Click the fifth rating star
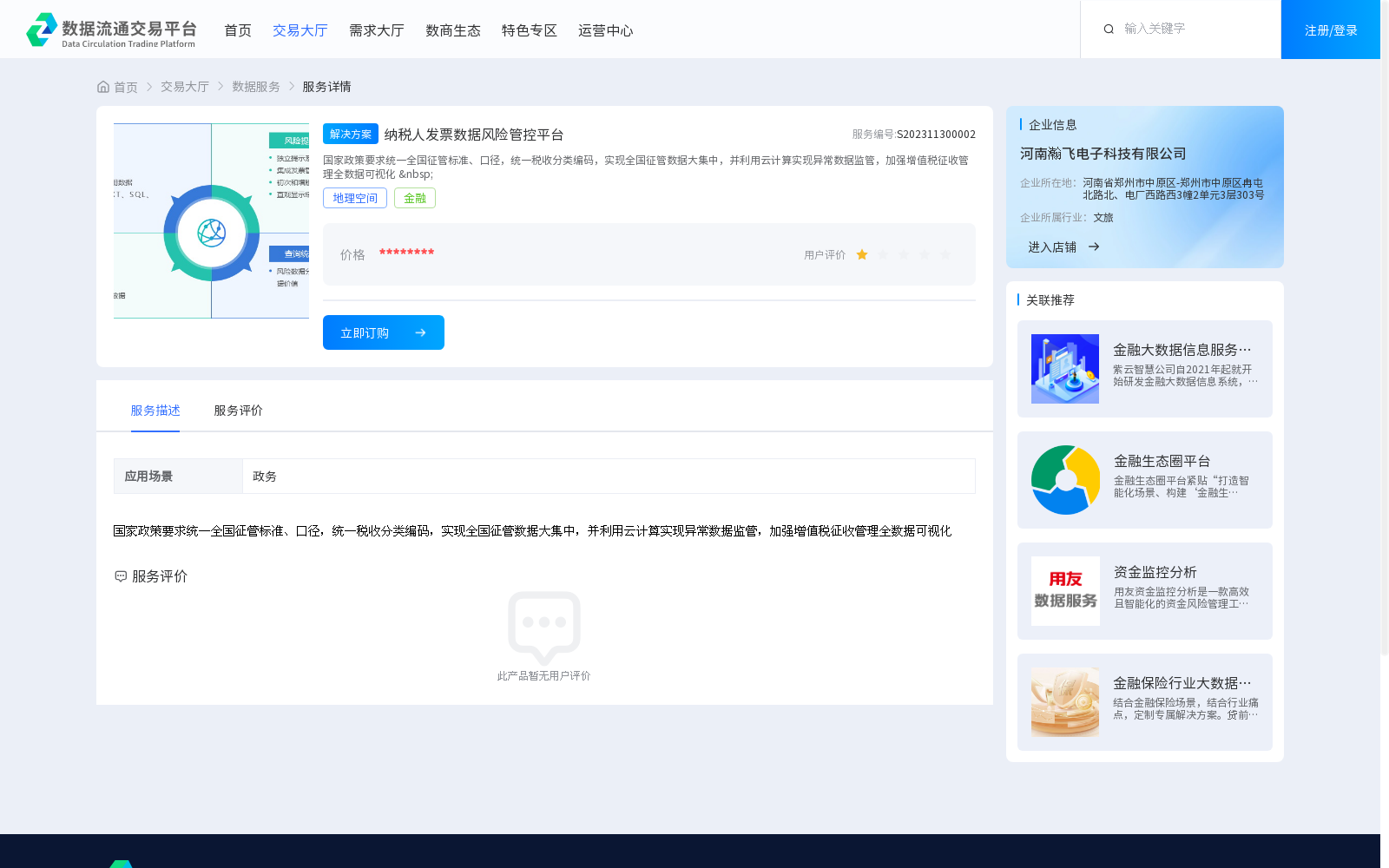 click(x=945, y=254)
